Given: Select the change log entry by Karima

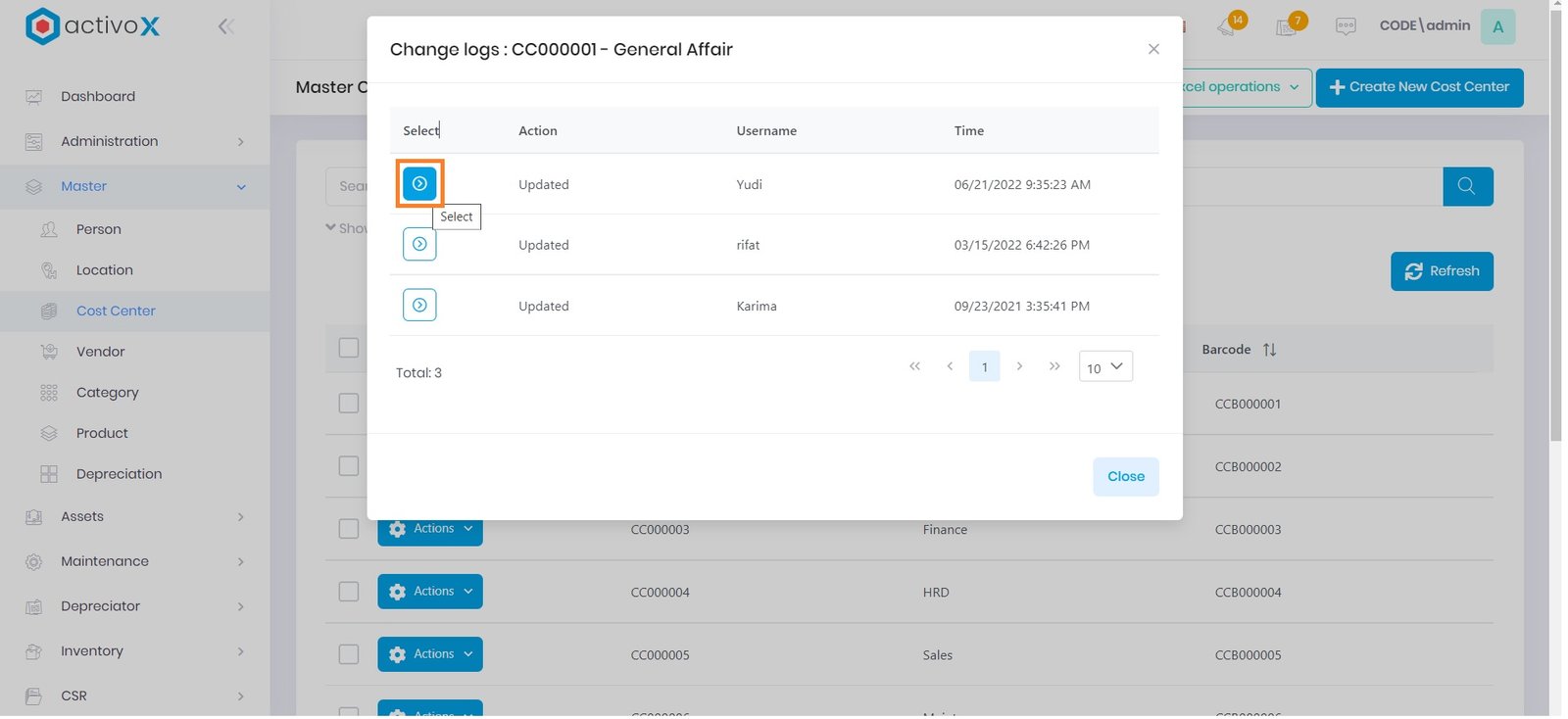Looking at the screenshot, I should click(419, 306).
